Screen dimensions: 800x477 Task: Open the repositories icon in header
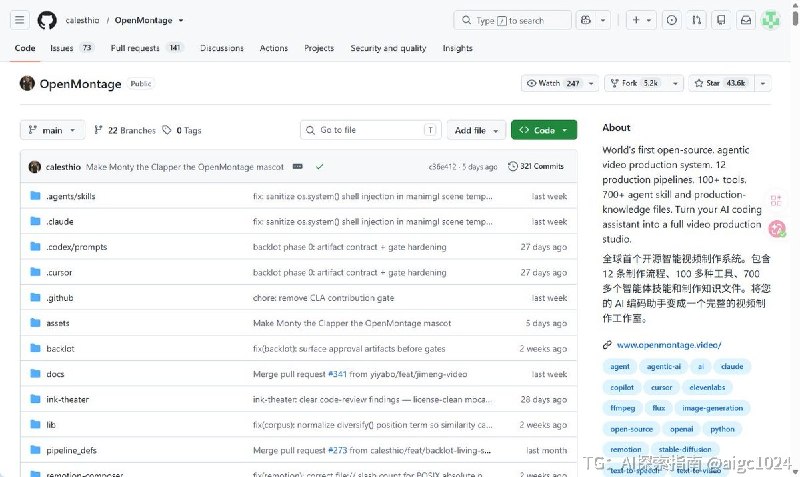click(x=721, y=20)
